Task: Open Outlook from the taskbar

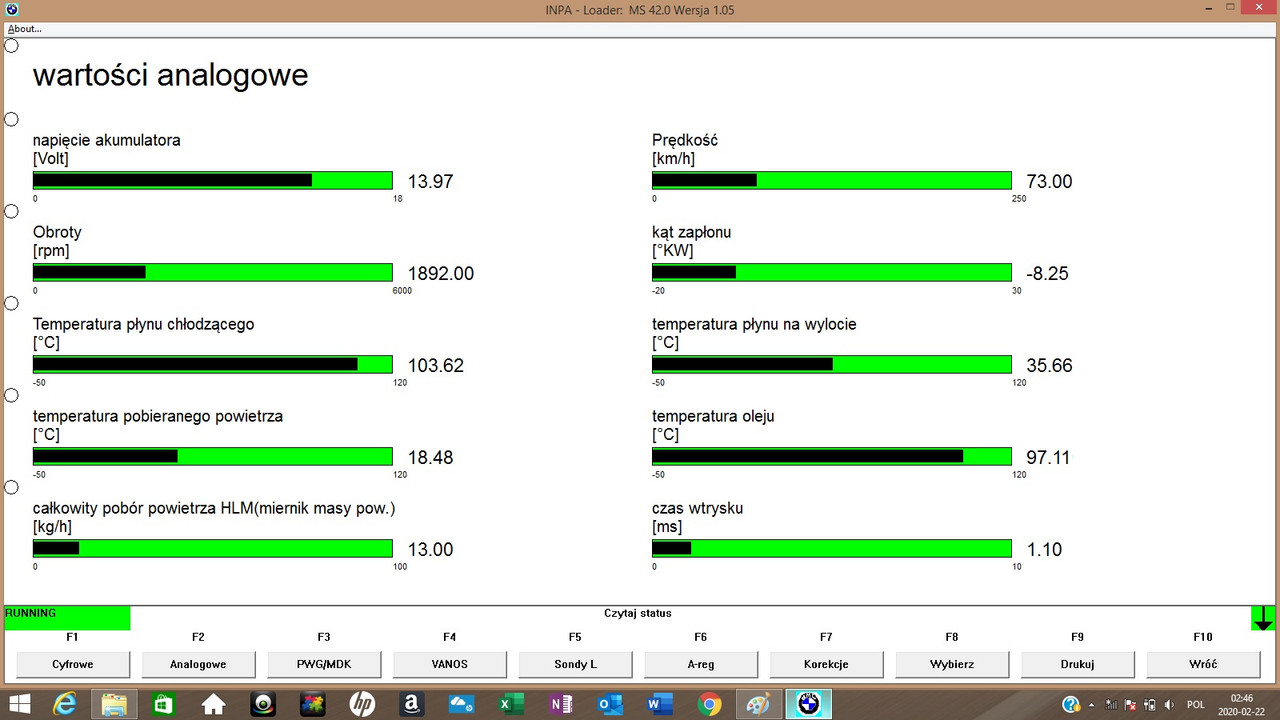Action: (x=610, y=704)
